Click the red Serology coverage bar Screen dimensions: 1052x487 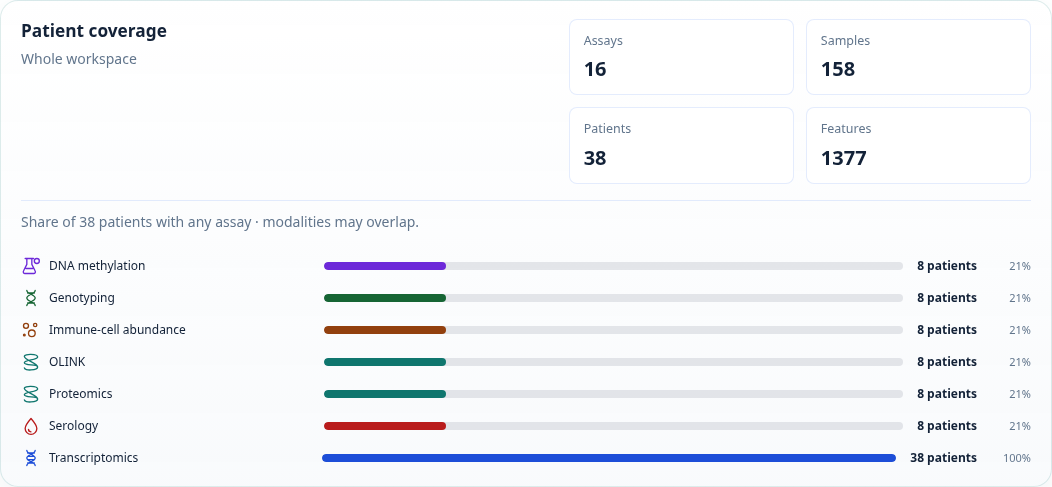click(385, 426)
